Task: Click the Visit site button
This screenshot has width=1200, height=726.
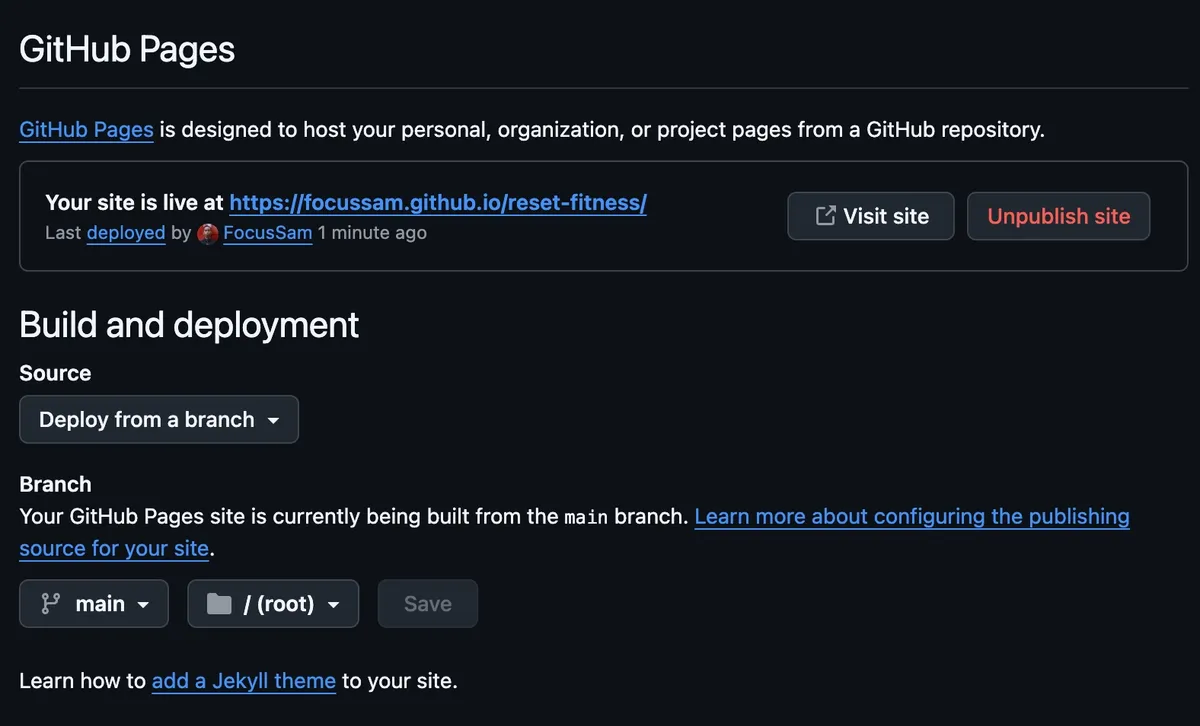Action: click(871, 216)
